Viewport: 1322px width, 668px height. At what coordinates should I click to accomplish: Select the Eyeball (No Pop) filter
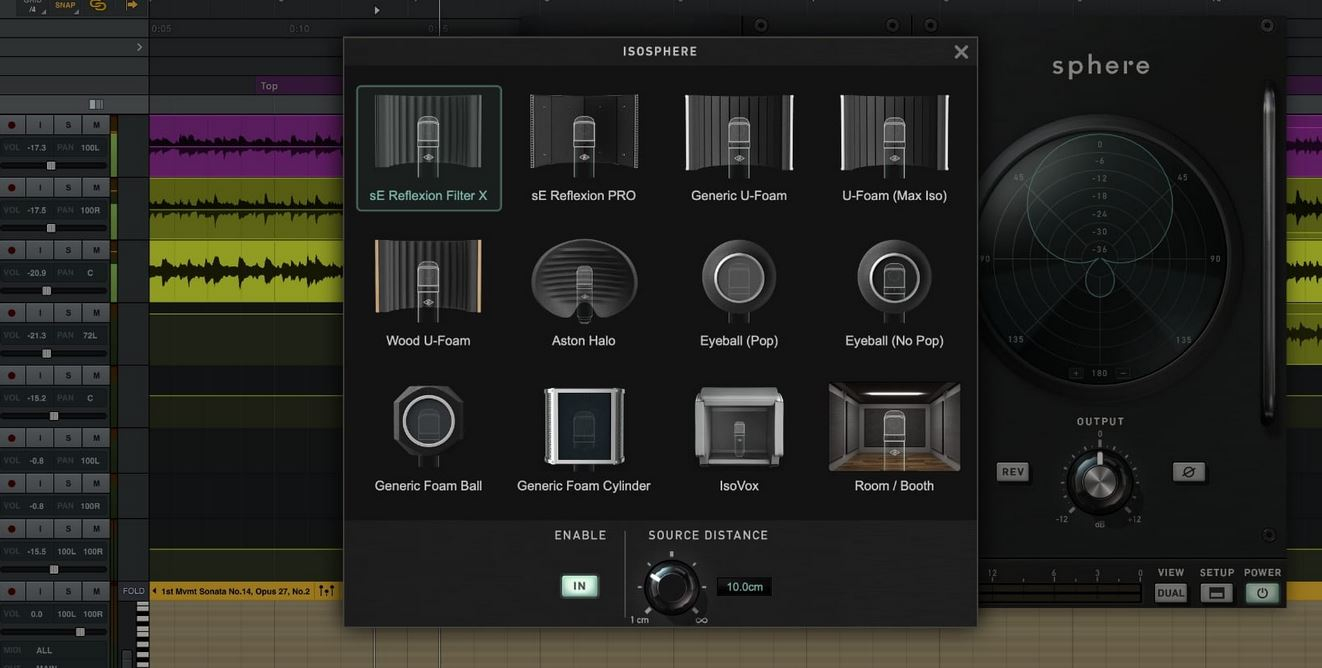(x=894, y=293)
